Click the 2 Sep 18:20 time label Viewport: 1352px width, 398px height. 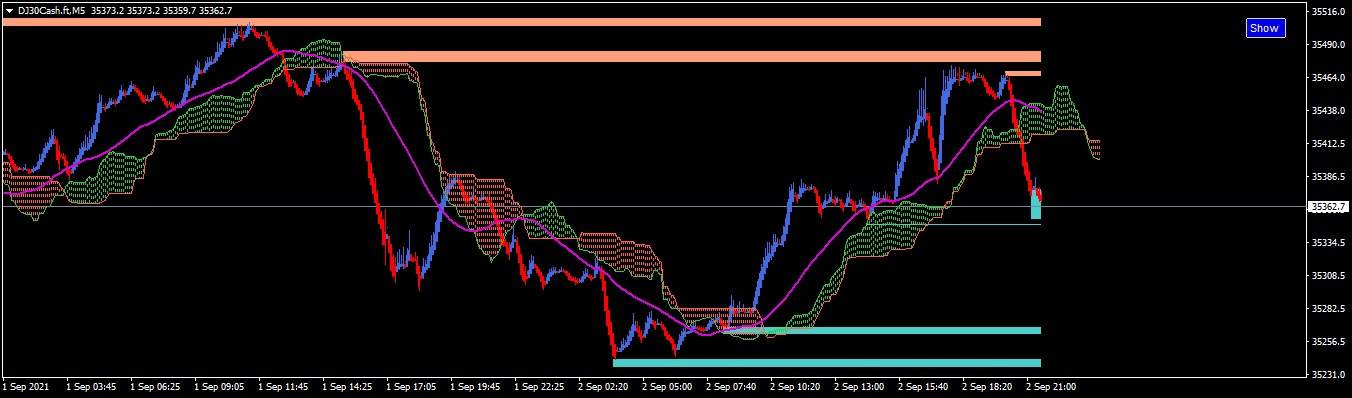[988, 385]
